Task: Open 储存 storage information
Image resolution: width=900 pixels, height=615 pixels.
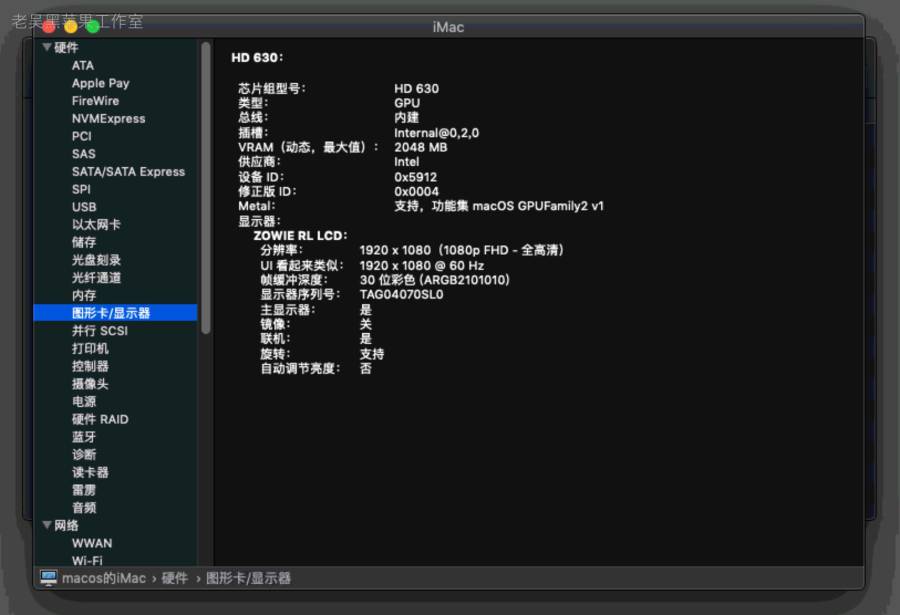Action: [x=84, y=242]
